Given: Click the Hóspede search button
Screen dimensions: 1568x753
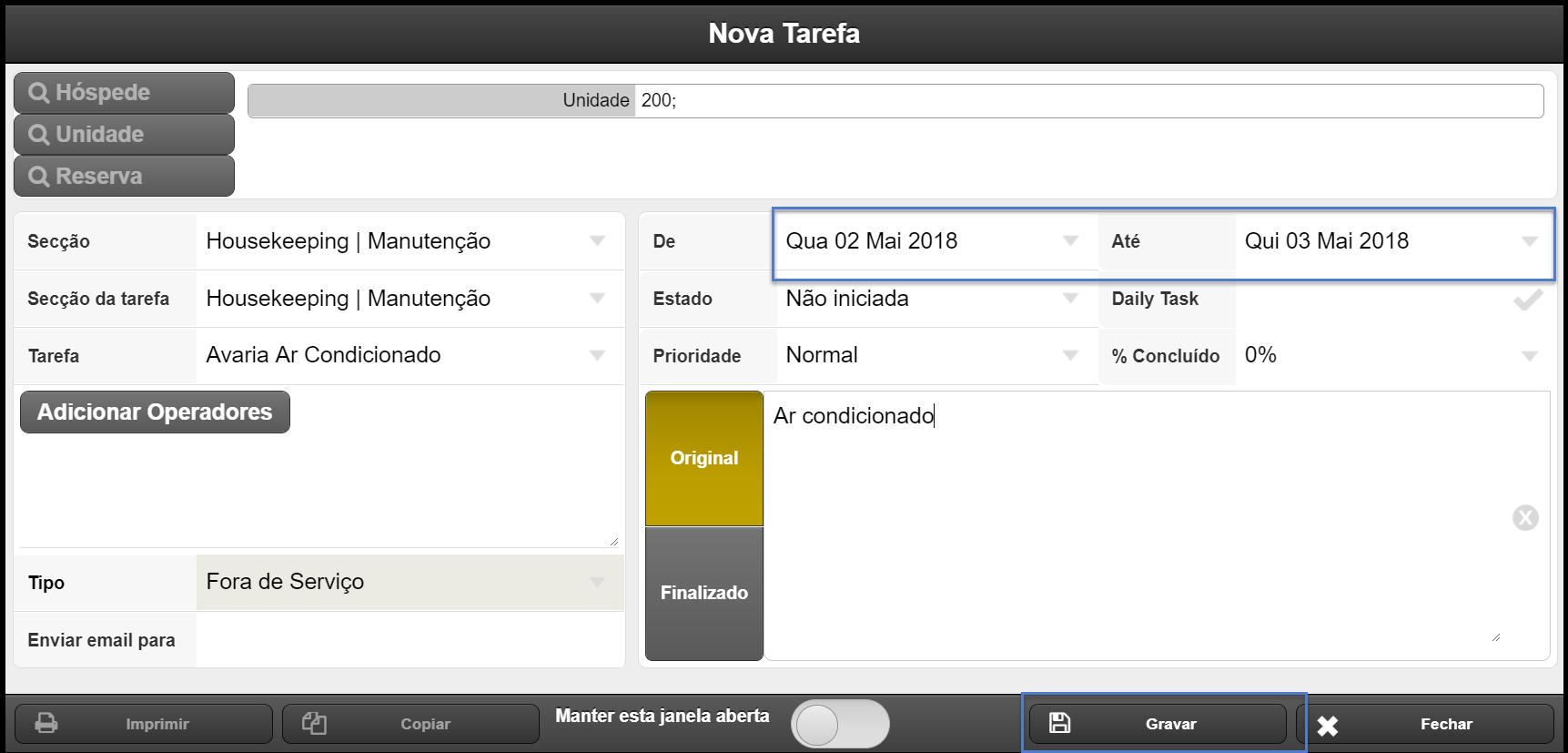Looking at the screenshot, I should (x=124, y=93).
